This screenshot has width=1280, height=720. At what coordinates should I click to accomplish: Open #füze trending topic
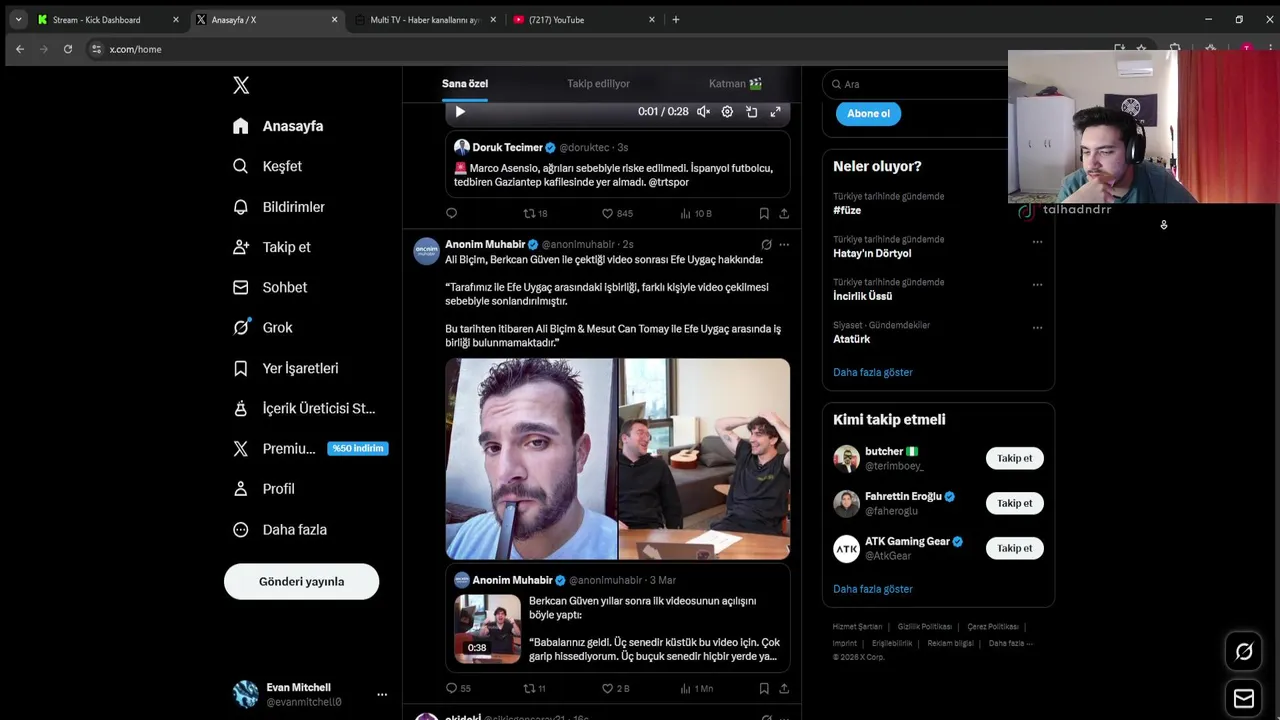point(847,210)
